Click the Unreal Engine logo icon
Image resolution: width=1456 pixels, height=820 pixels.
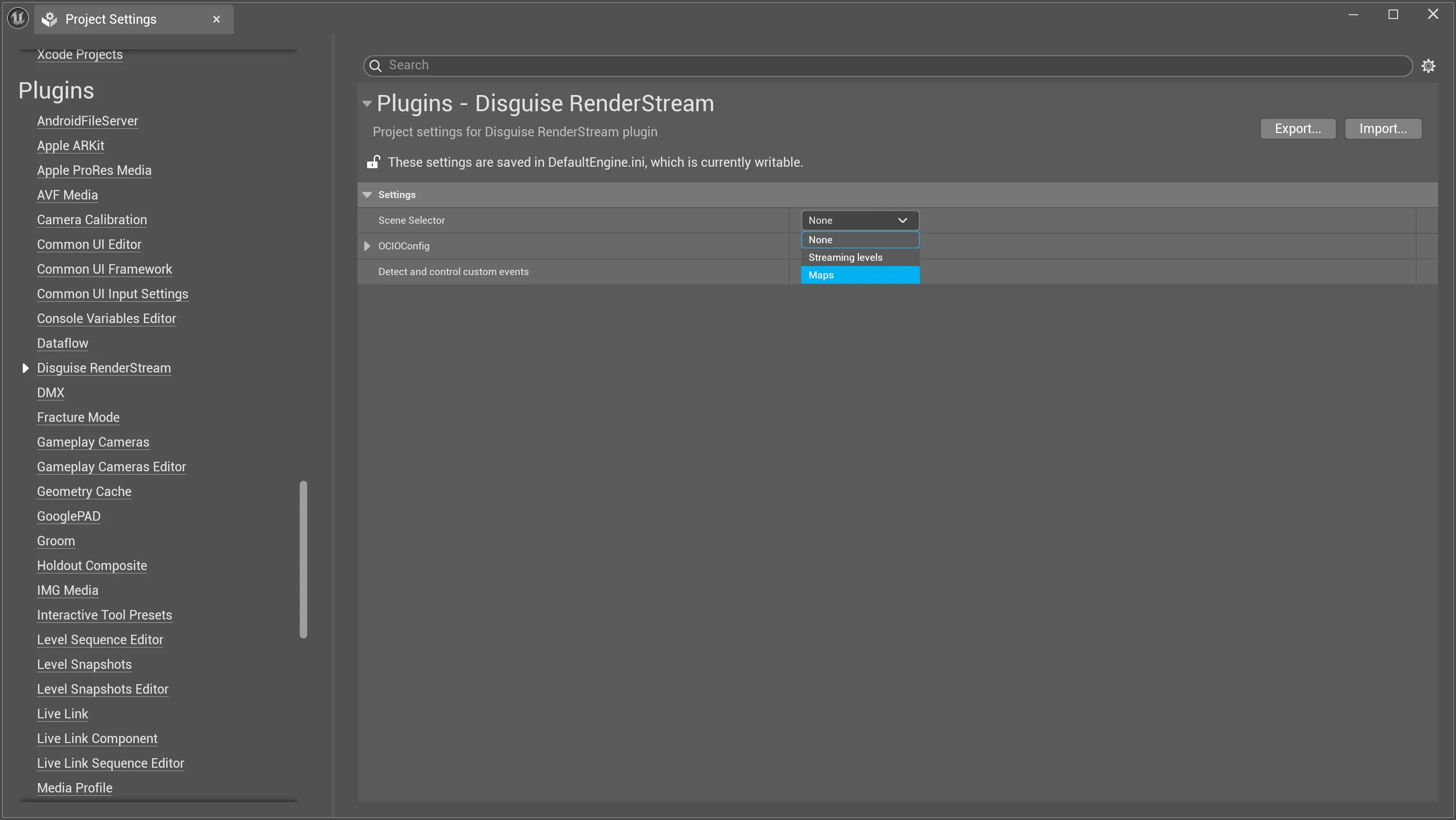[x=17, y=18]
